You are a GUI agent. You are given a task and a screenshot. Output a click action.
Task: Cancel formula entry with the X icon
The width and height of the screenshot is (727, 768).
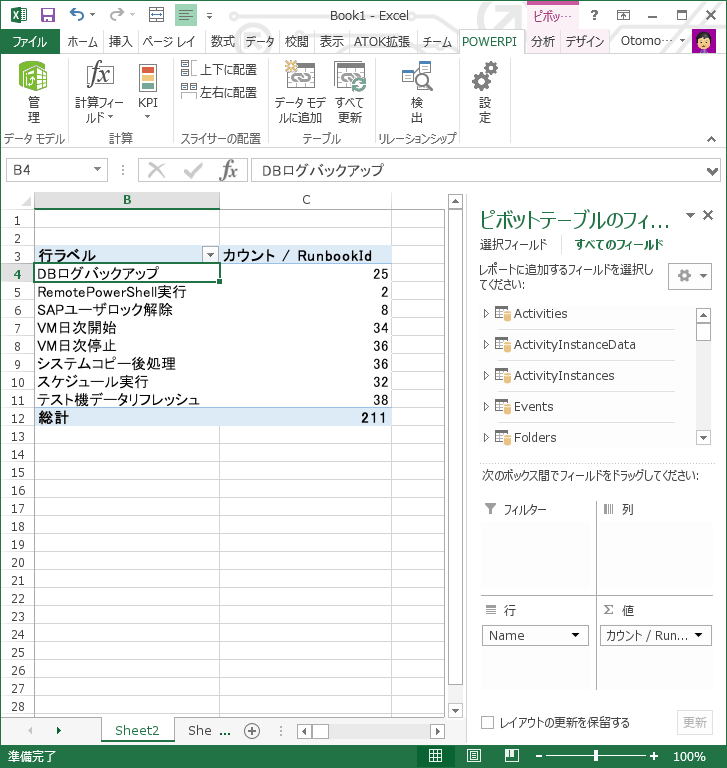(x=157, y=170)
